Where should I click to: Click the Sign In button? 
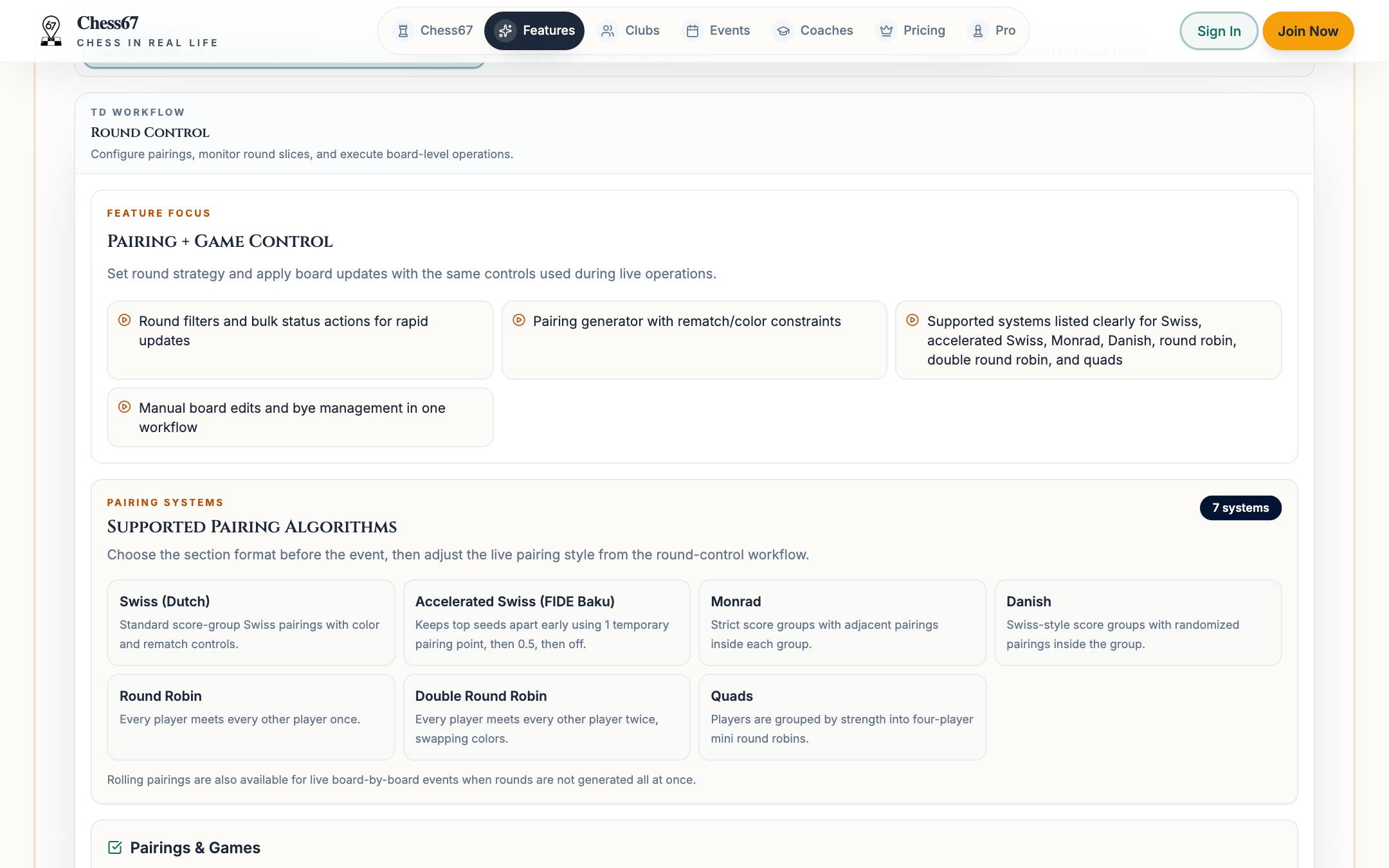pyautogui.click(x=1219, y=31)
